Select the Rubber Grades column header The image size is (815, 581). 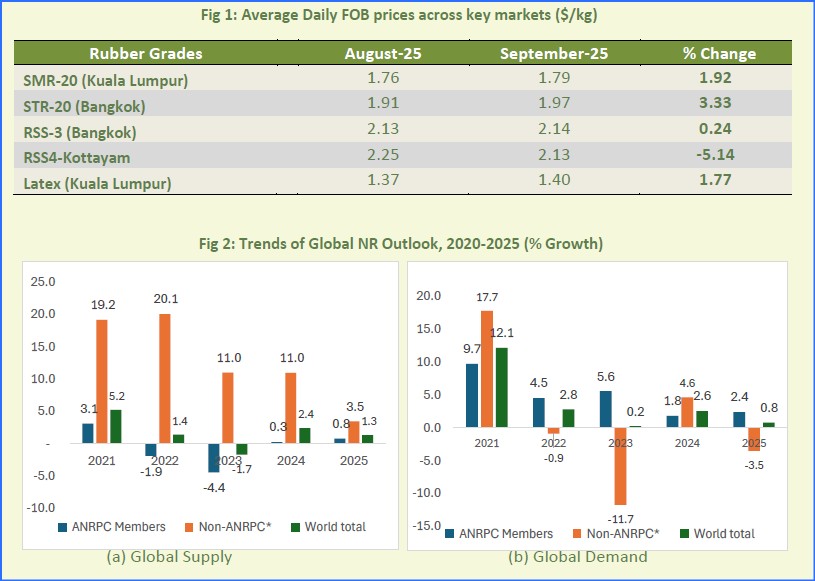pyautogui.click(x=146, y=54)
